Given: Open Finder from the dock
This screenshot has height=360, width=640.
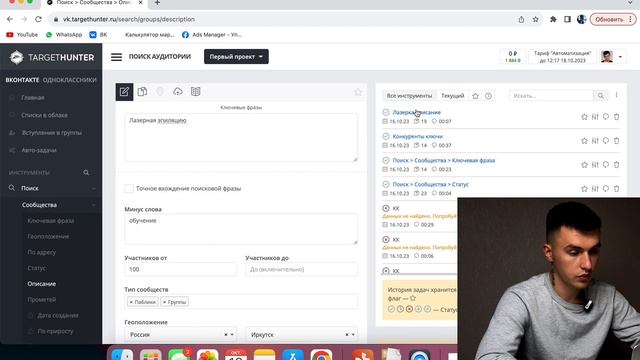Looking at the screenshot, I should point(122,355).
